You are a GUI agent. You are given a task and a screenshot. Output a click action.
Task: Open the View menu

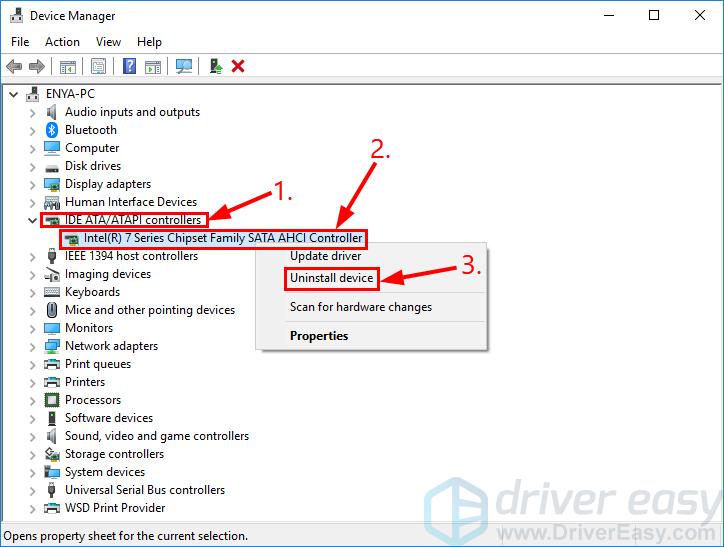click(108, 42)
